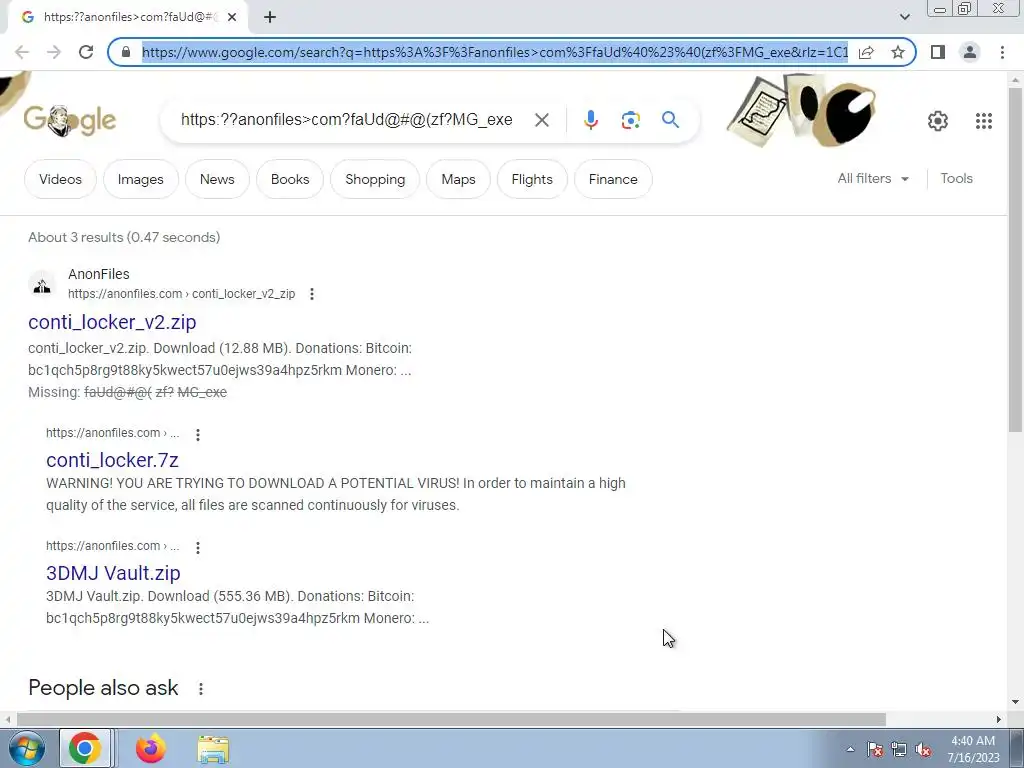Start a search by voice
The height and width of the screenshot is (768, 1024).
click(x=590, y=120)
